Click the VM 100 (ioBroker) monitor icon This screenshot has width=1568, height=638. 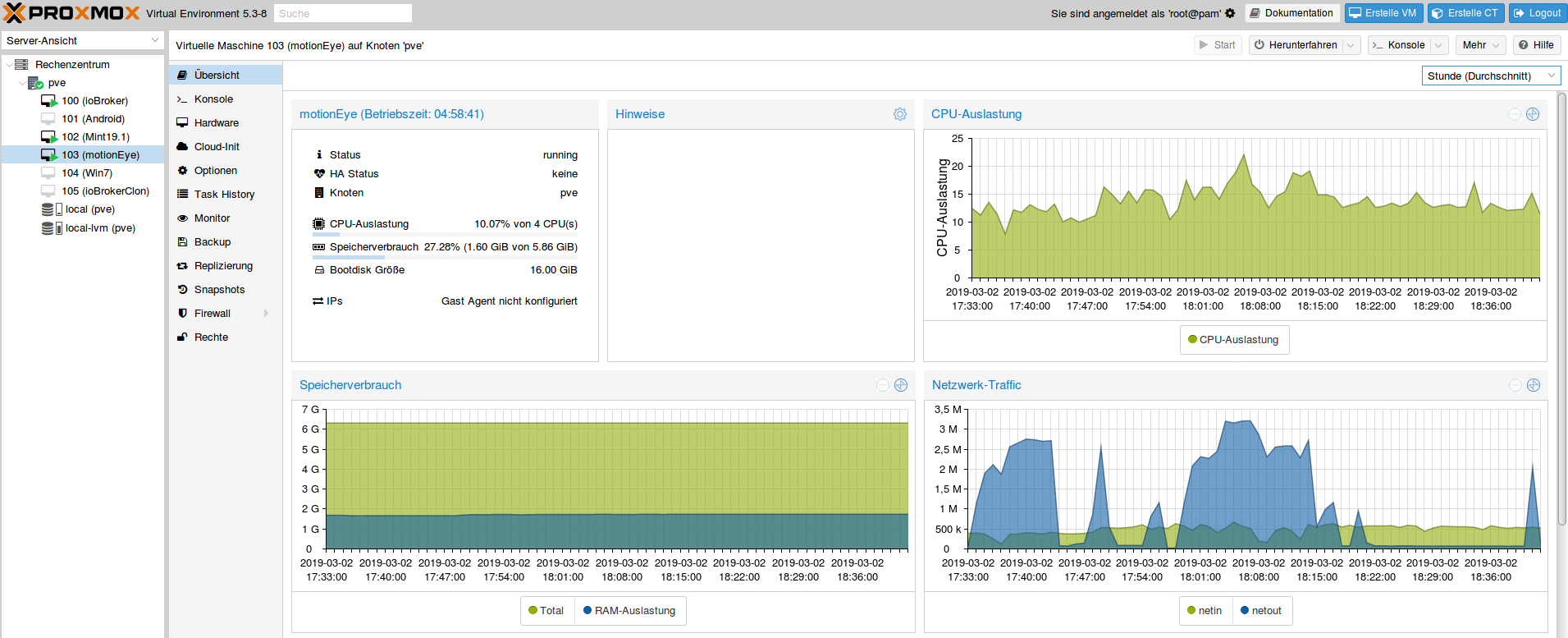pyautogui.click(x=48, y=101)
